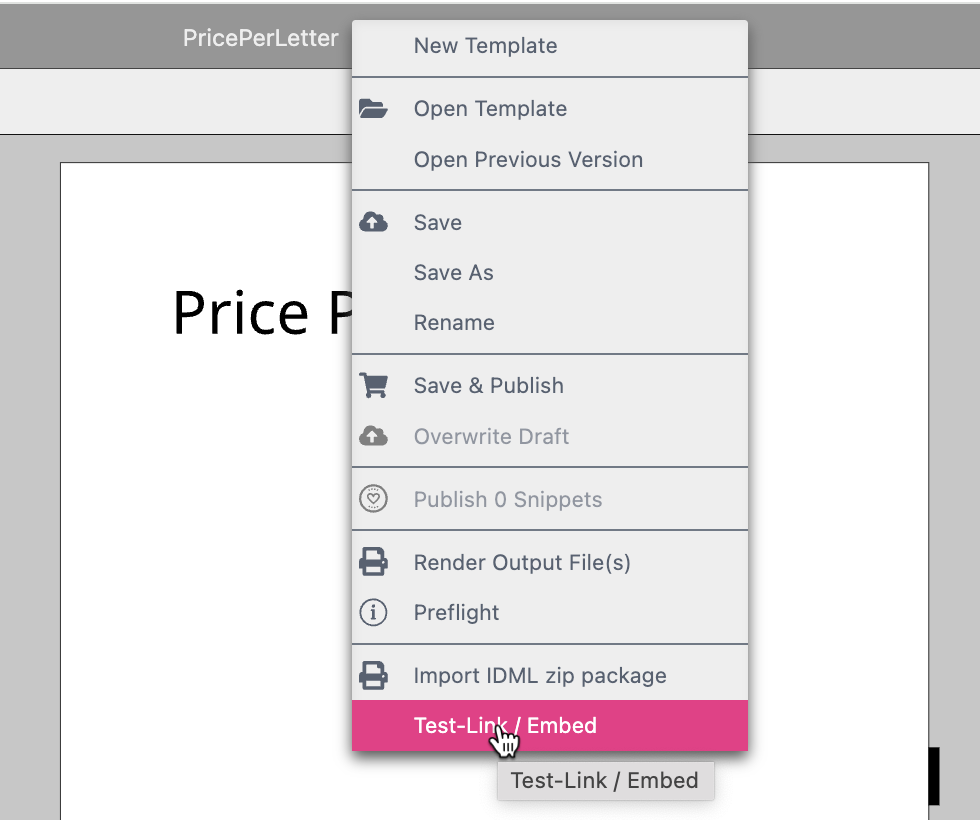Select Open Template menu entry
Screen dimensions: 980x820
(490, 109)
